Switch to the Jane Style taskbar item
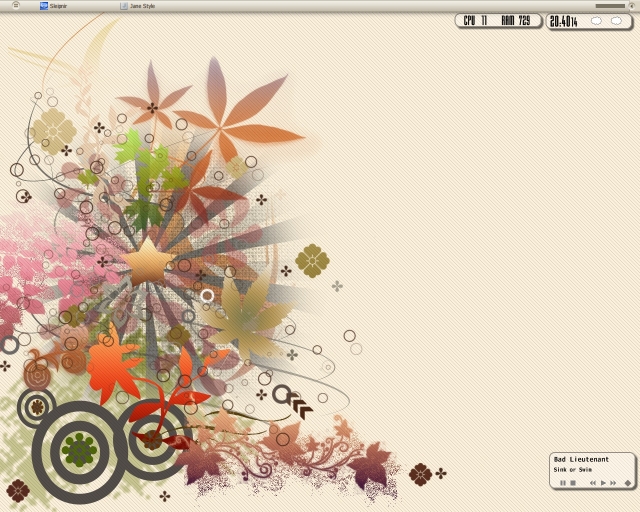Image resolution: width=640 pixels, height=512 pixels. click(x=138, y=6)
